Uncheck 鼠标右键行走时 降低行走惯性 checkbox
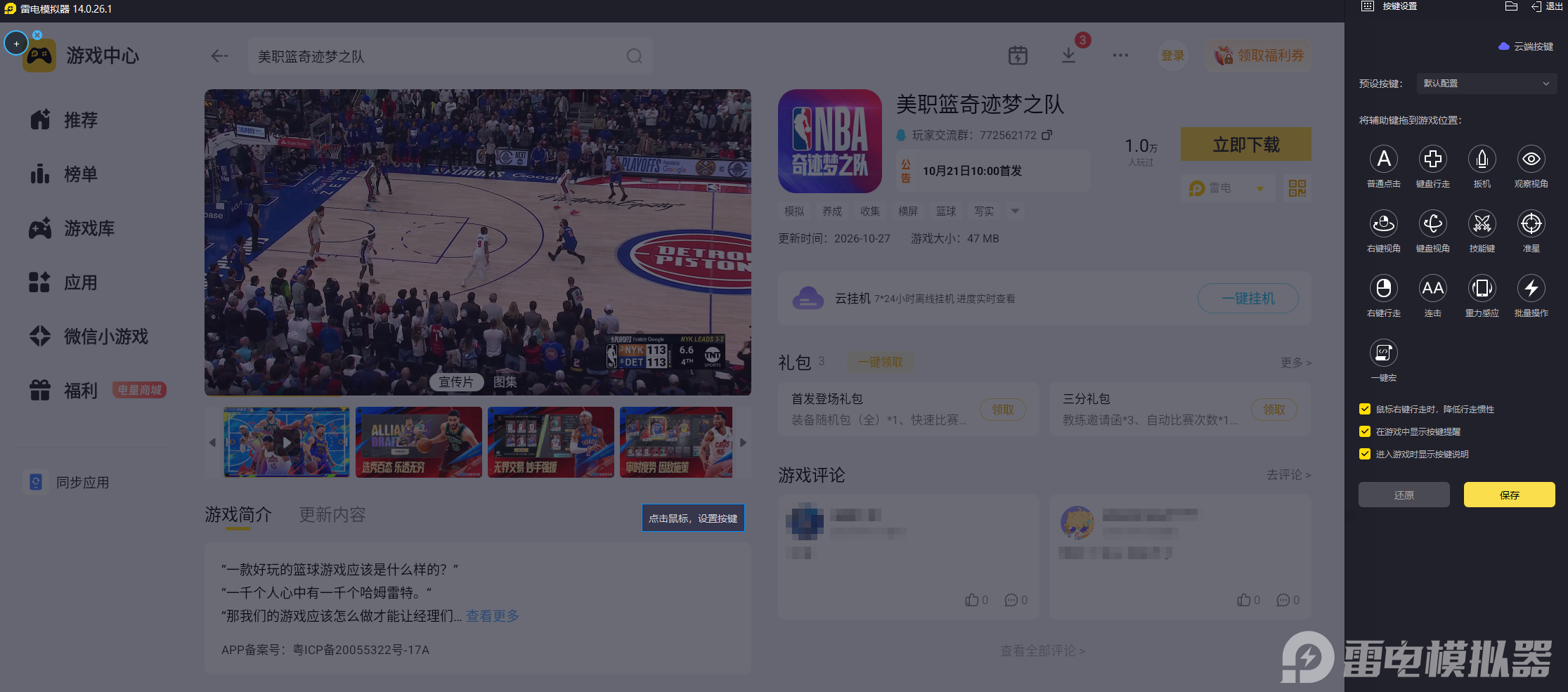 (x=1365, y=409)
